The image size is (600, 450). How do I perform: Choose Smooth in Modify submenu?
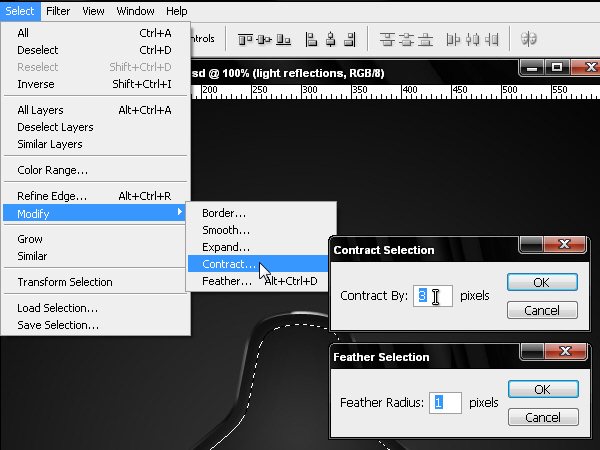point(261,230)
